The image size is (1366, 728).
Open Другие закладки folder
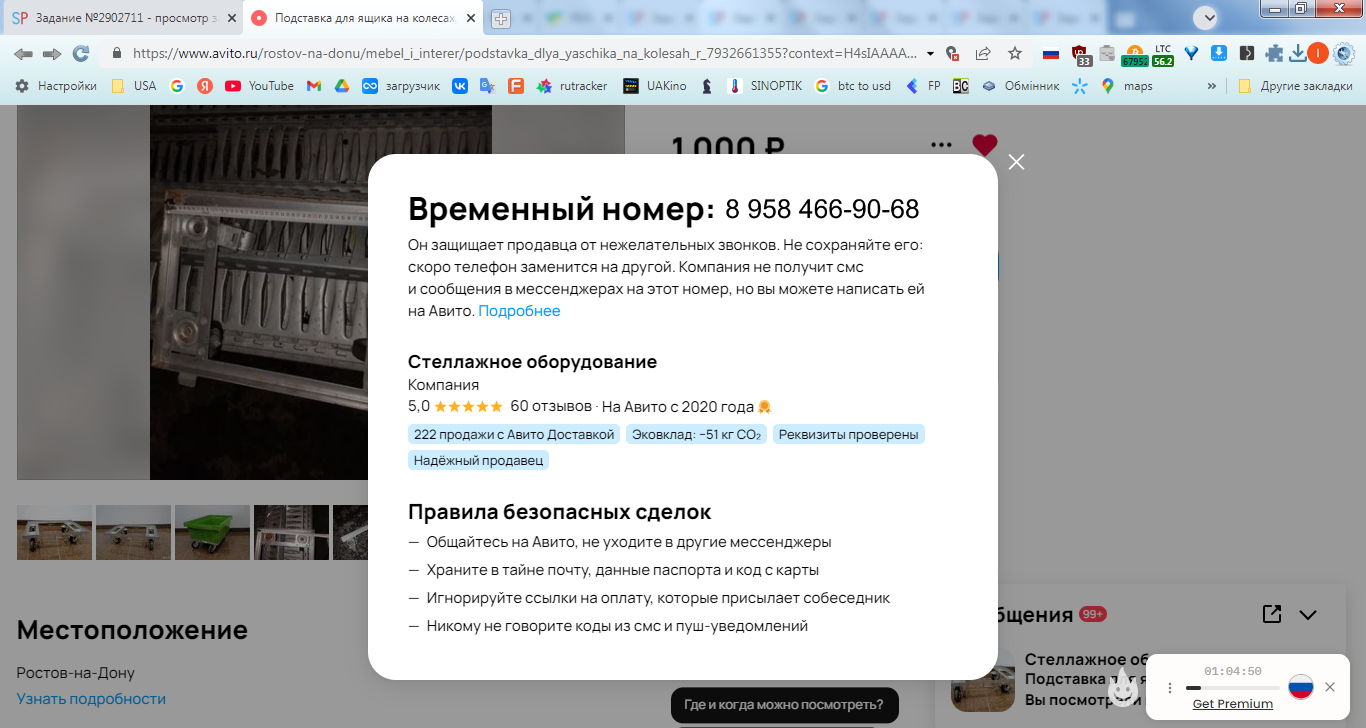coord(1294,86)
